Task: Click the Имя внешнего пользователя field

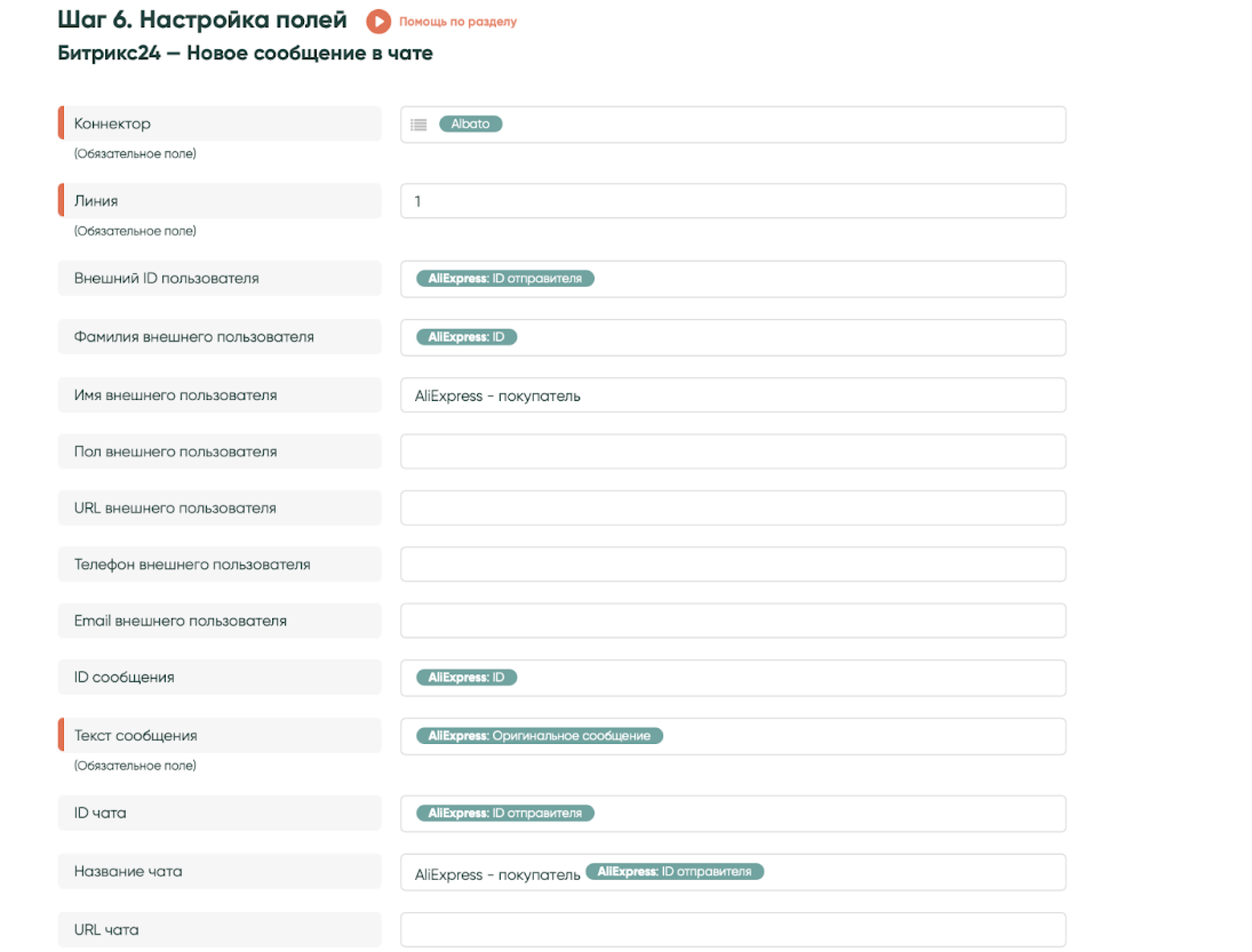Action: pos(733,395)
